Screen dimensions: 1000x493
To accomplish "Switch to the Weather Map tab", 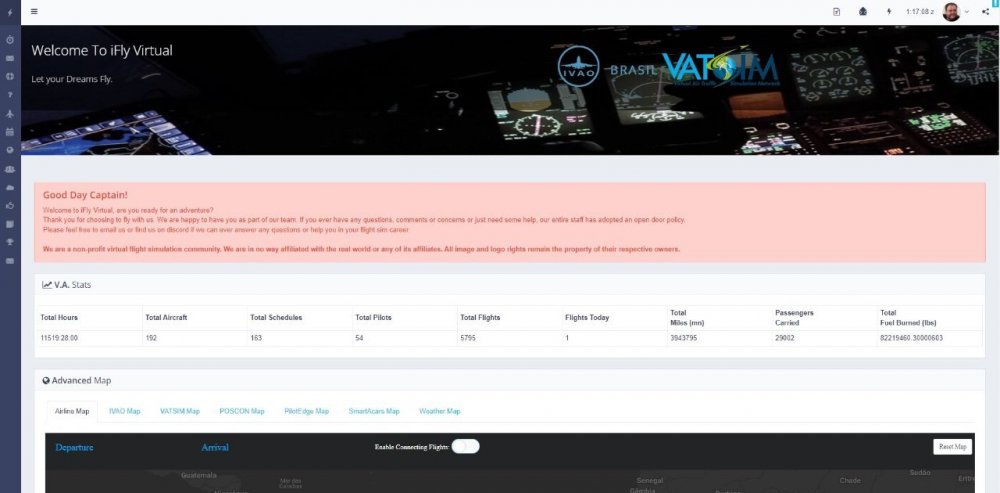I will click(439, 411).
